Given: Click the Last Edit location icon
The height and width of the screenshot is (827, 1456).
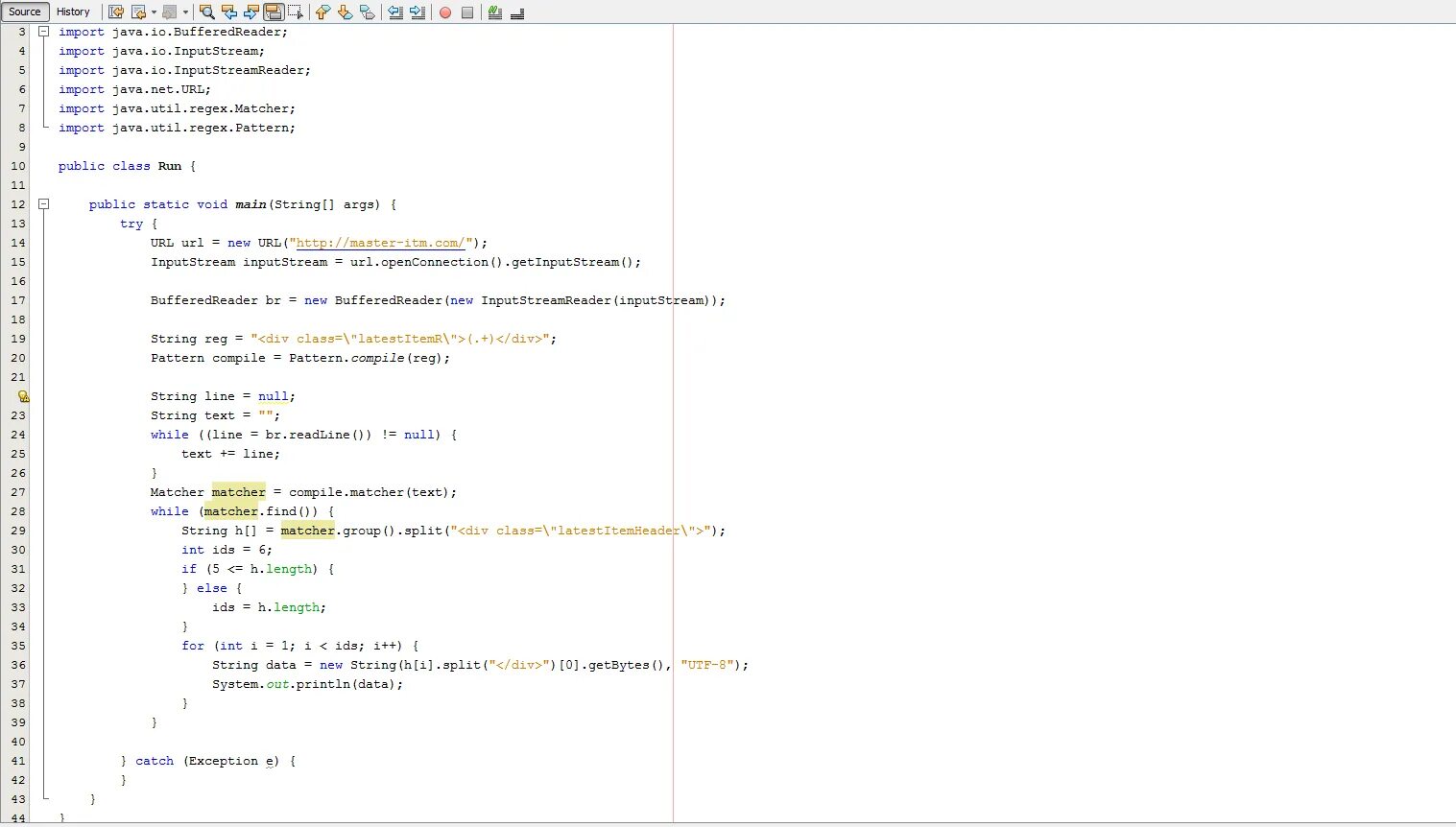Looking at the screenshot, I should pyautogui.click(x=116, y=12).
